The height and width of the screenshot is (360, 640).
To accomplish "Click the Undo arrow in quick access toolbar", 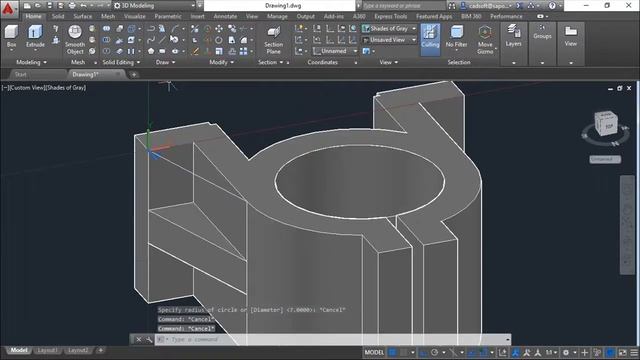I will [x=83, y=6].
